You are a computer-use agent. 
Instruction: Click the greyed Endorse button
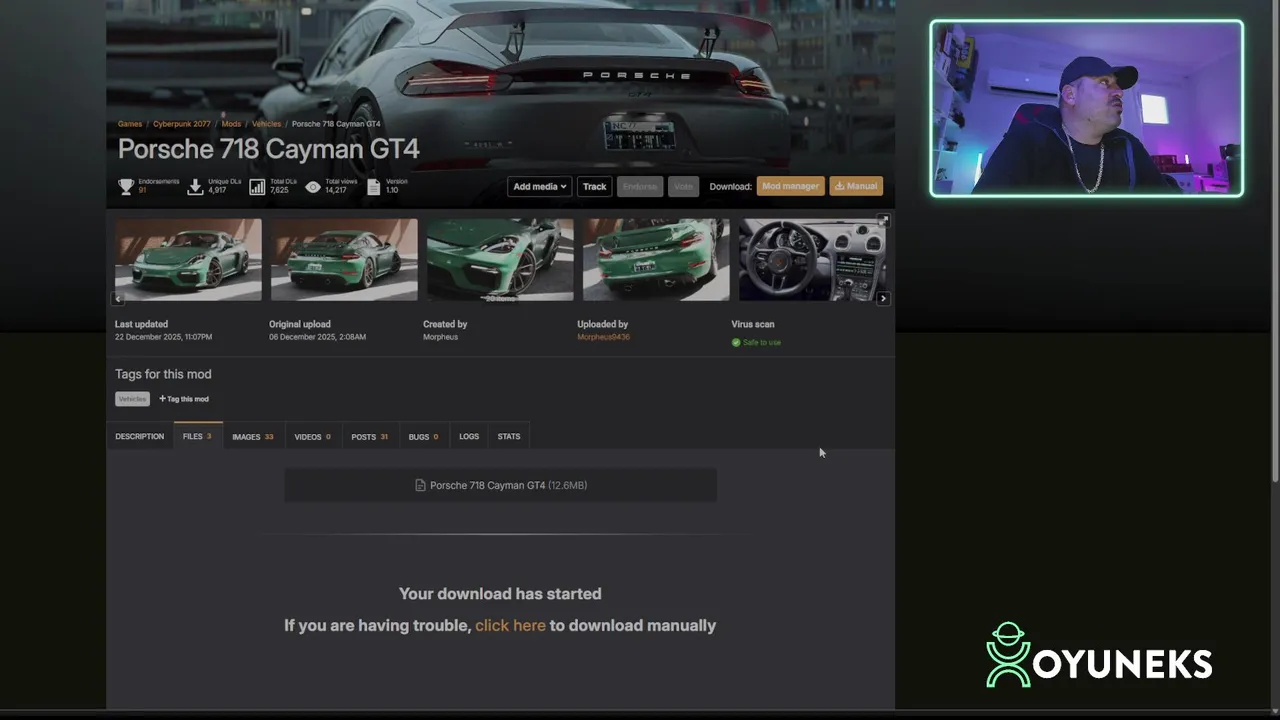[x=640, y=186]
